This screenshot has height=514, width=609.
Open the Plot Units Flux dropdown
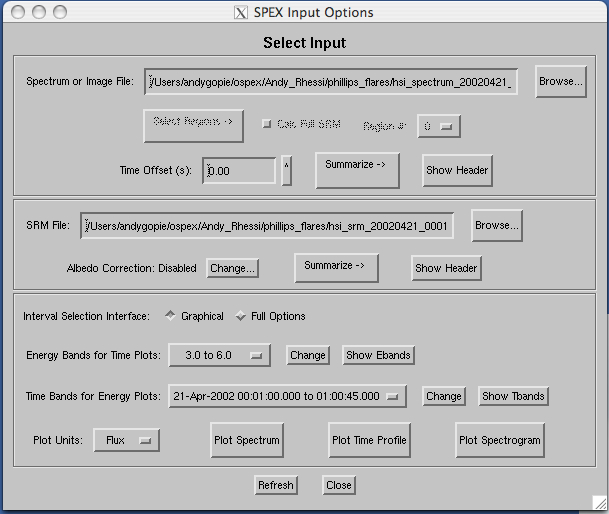click(x=126, y=440)
